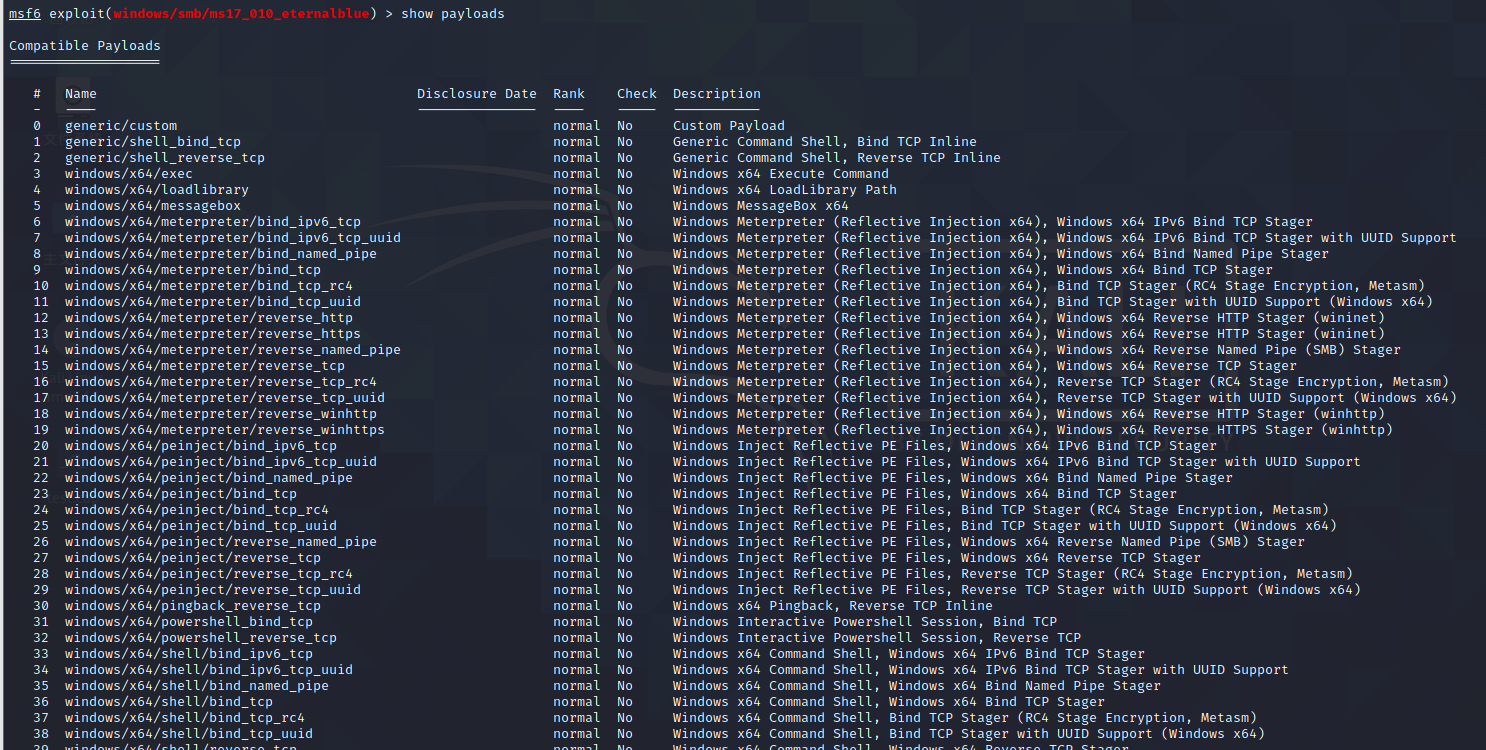
Task: Click the 'Rank' column header
Action: click(569, 94)
